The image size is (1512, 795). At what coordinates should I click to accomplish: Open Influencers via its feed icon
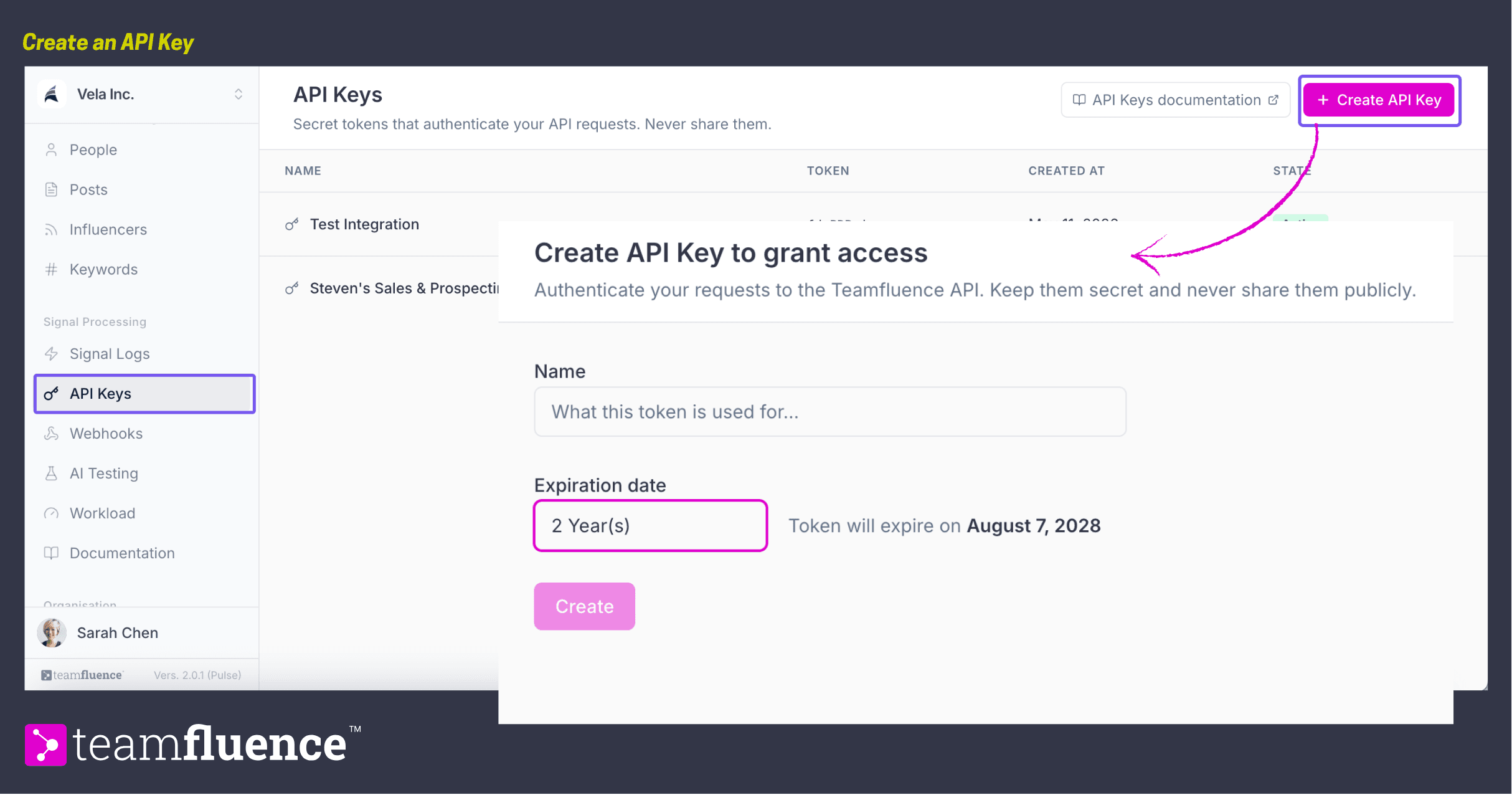tap(51, 230)
